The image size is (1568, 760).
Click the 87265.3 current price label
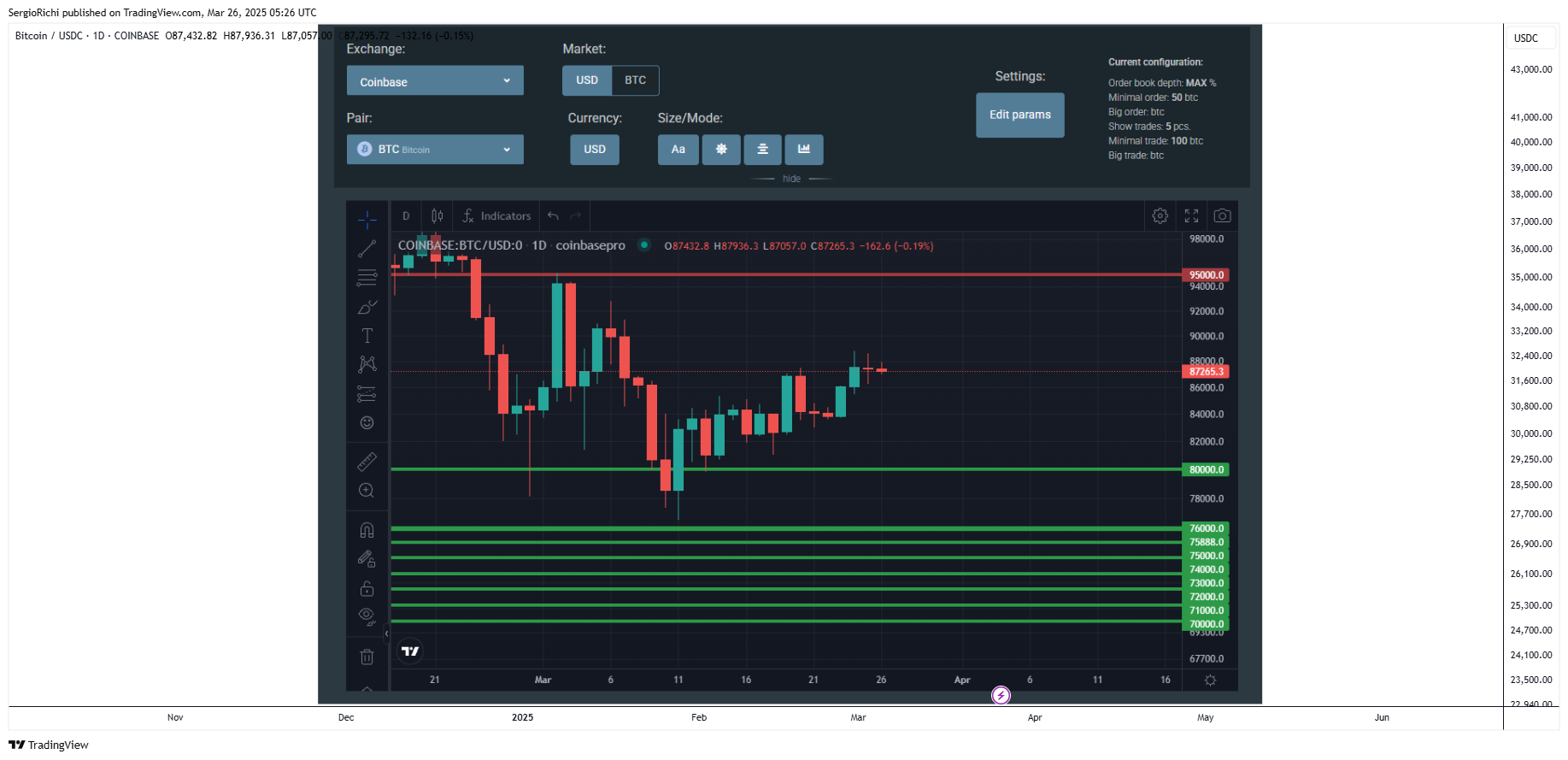click(x=1206, y=372)
